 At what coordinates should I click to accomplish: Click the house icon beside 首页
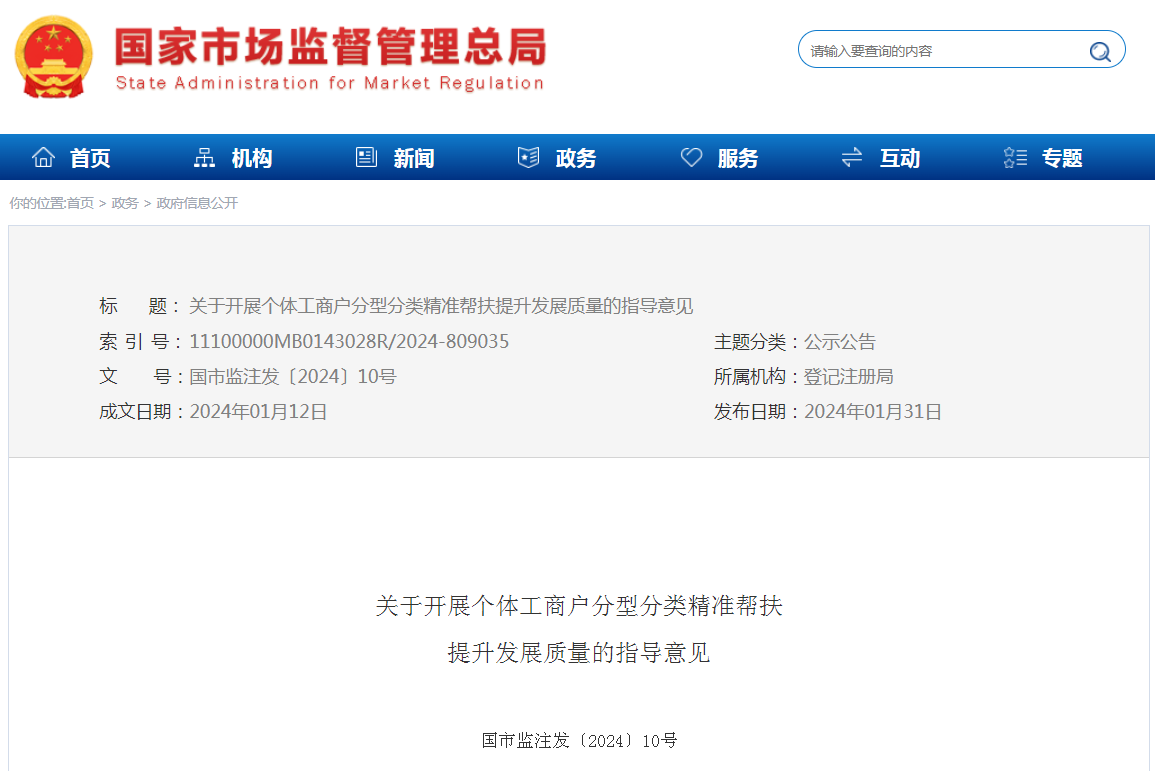coord(43,157)
